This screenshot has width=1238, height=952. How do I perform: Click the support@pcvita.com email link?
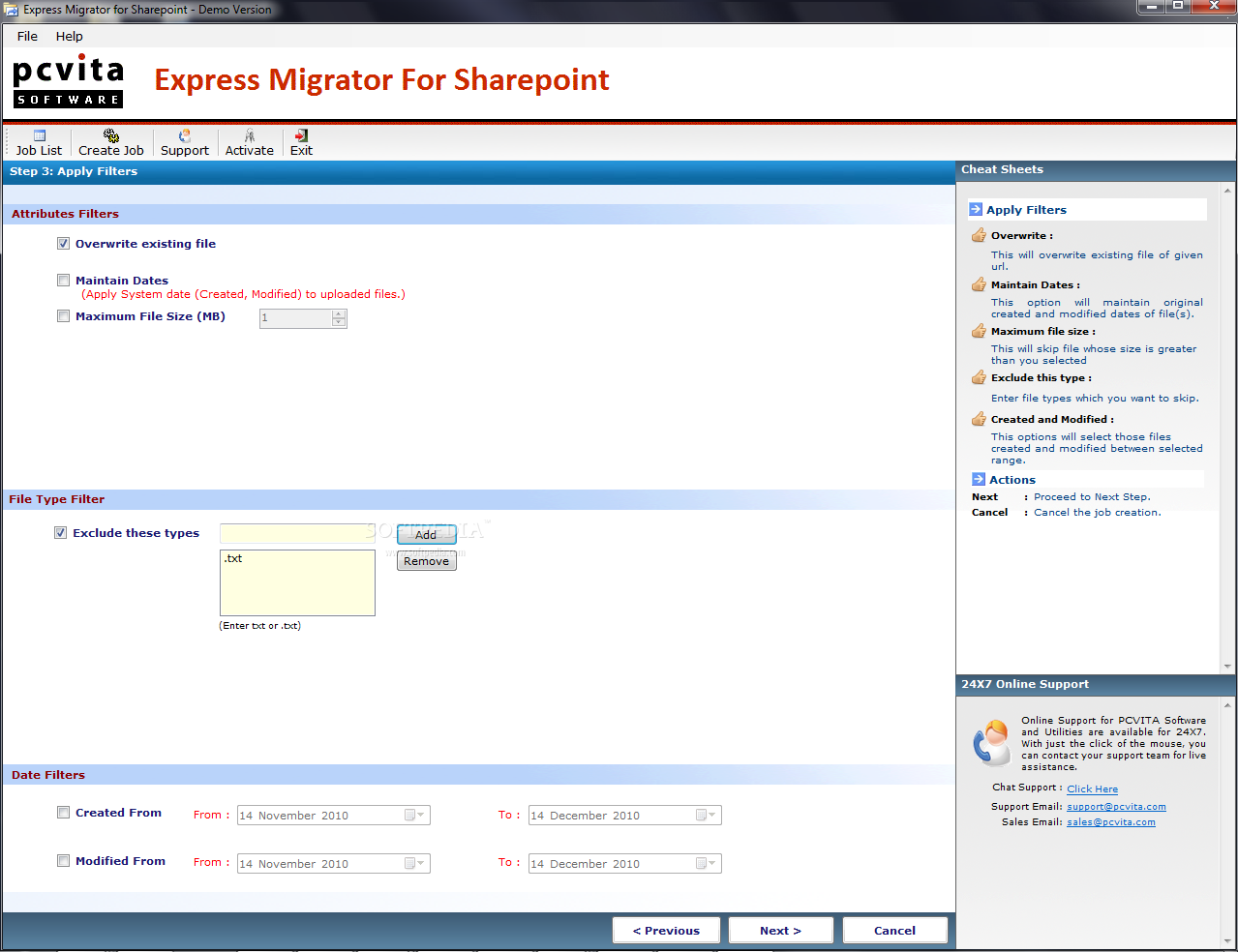coord(1116,807)
